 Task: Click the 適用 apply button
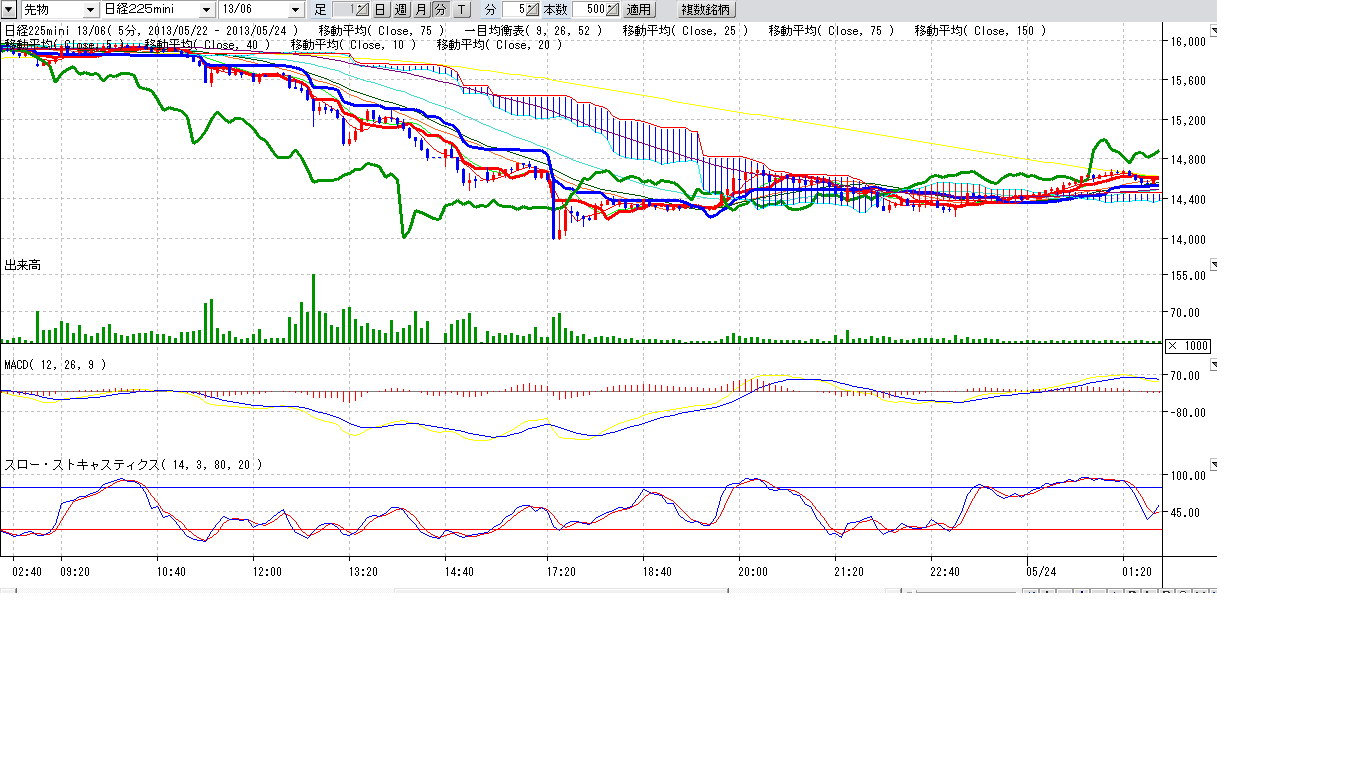click(x=639, y=9)
